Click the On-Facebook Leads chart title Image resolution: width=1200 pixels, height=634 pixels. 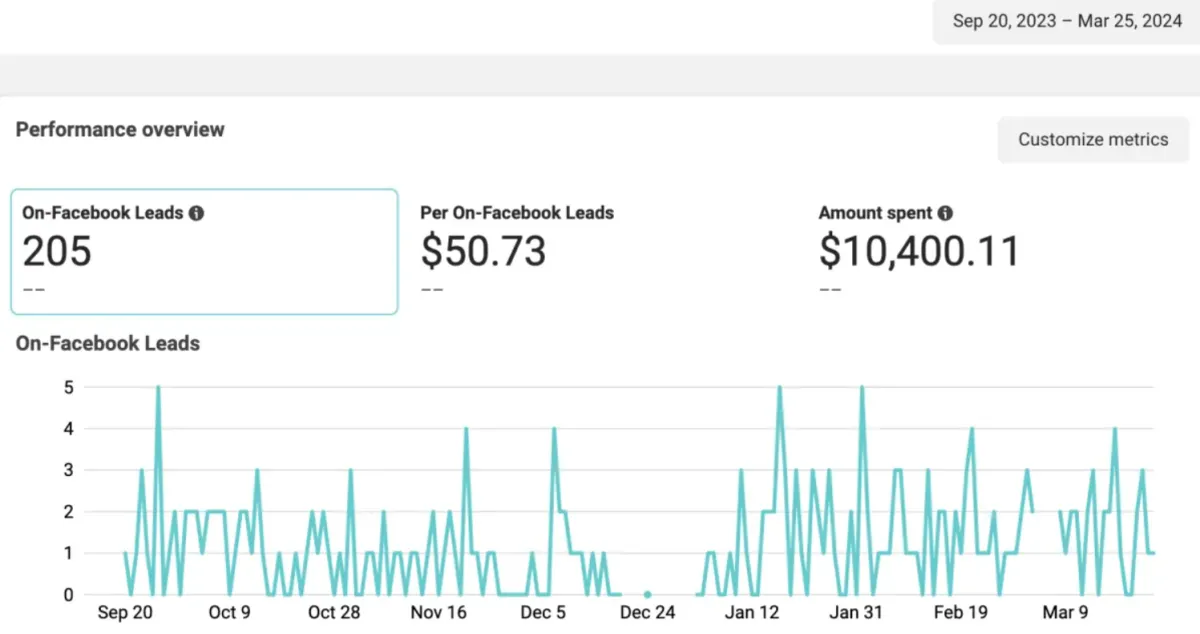(x=108, y=343)
